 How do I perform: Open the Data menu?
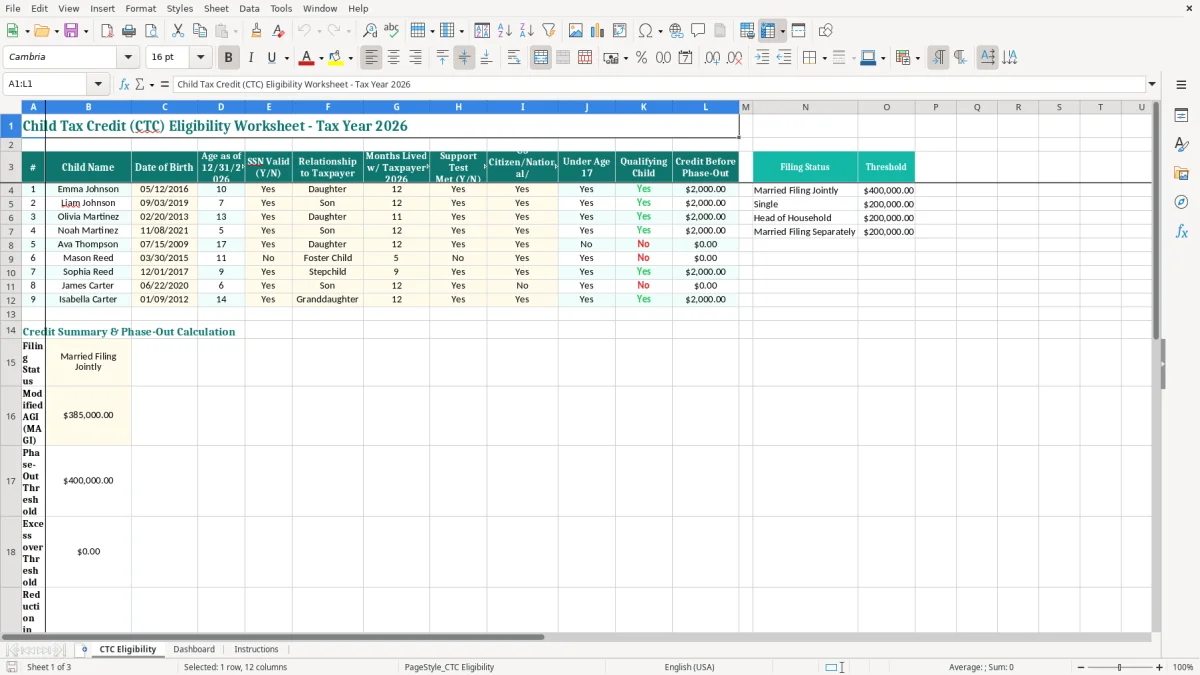249,8
